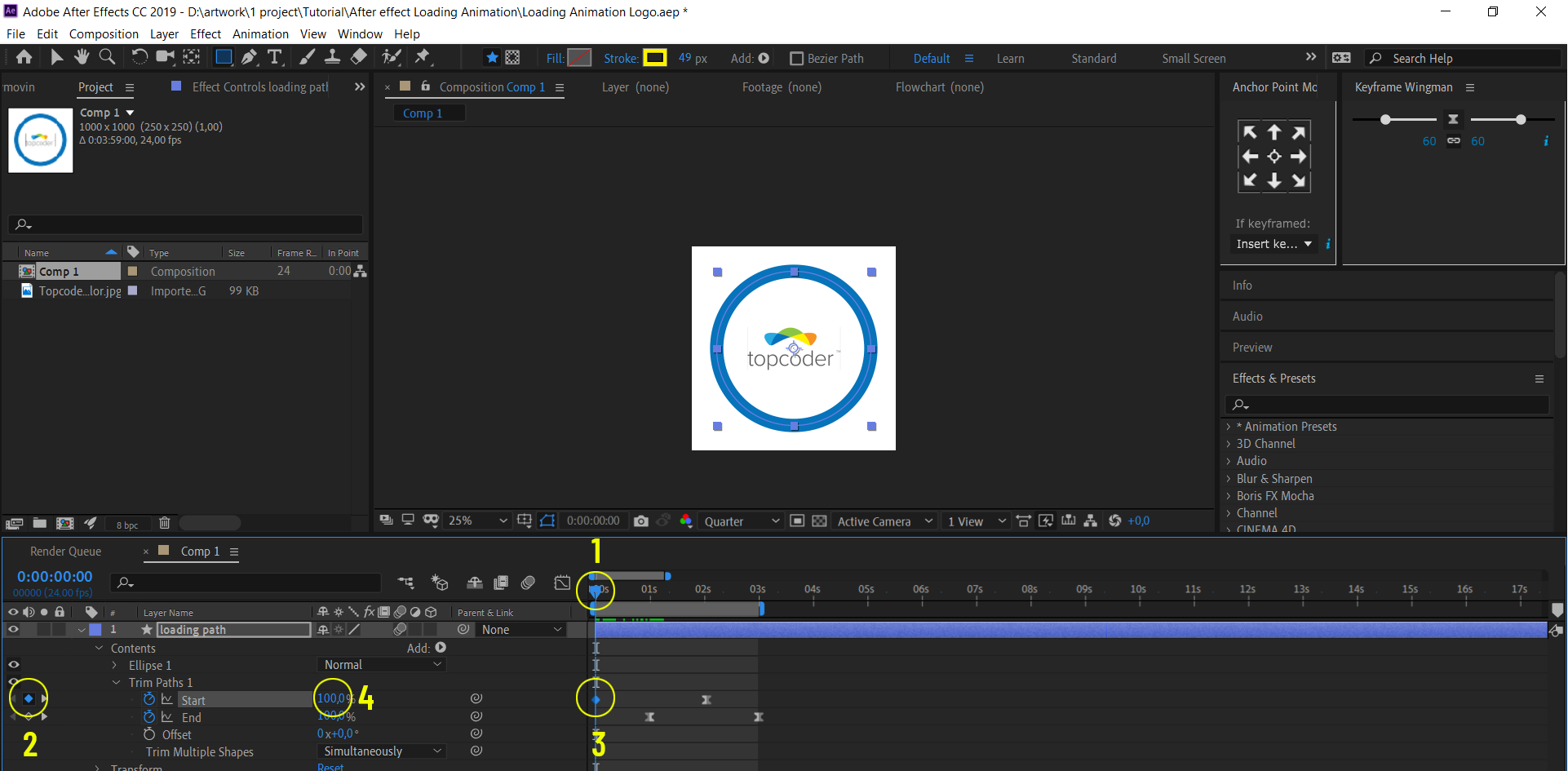Open the Window menu
1568x771 pixels.
[360, 34]
